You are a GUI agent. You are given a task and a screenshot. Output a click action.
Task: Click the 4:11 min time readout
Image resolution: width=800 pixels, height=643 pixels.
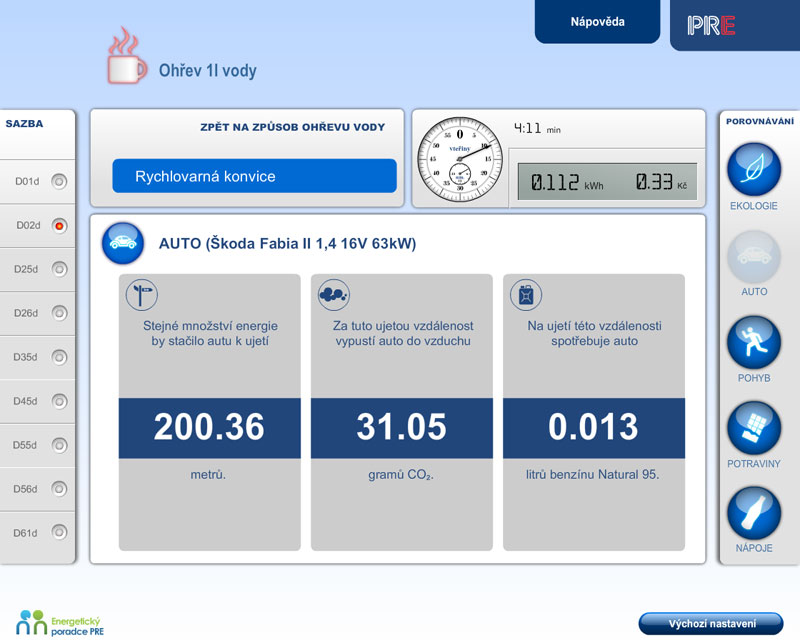point(537,128)
